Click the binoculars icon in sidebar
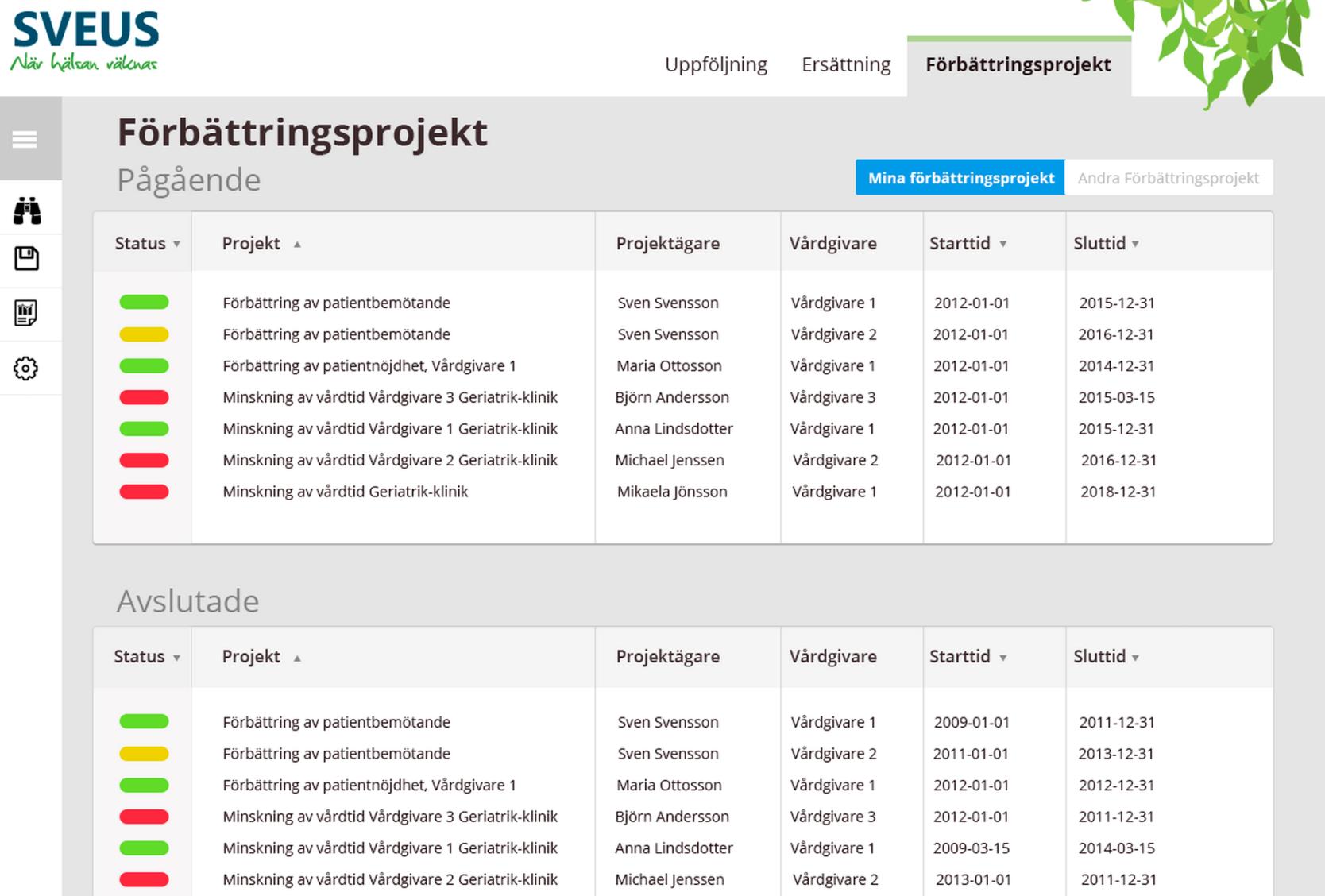This screenshot has width=1325, height=896. 27,210
